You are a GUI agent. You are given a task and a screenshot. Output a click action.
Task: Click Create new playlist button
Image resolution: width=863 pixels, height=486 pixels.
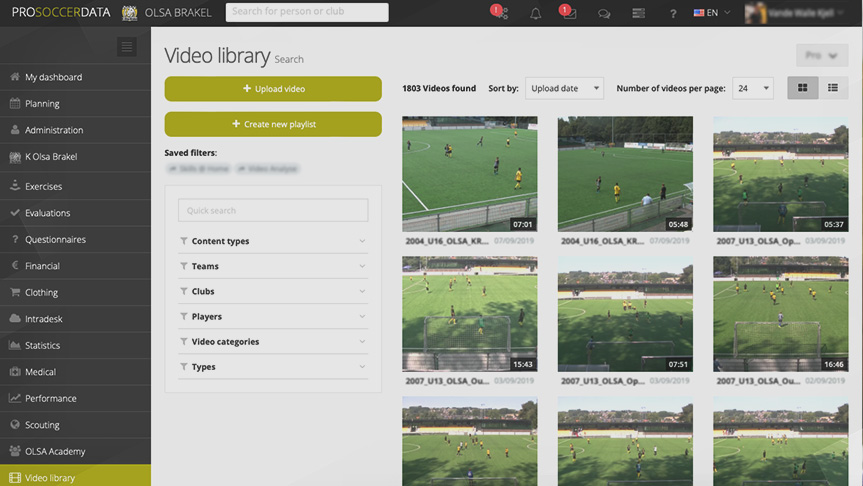tap(273, 124)
